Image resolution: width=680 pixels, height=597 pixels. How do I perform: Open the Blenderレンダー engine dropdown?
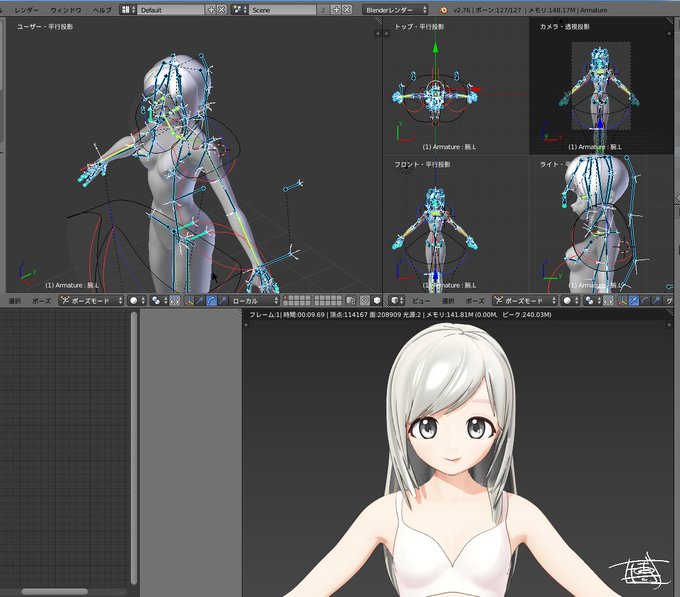coord(396,10)
